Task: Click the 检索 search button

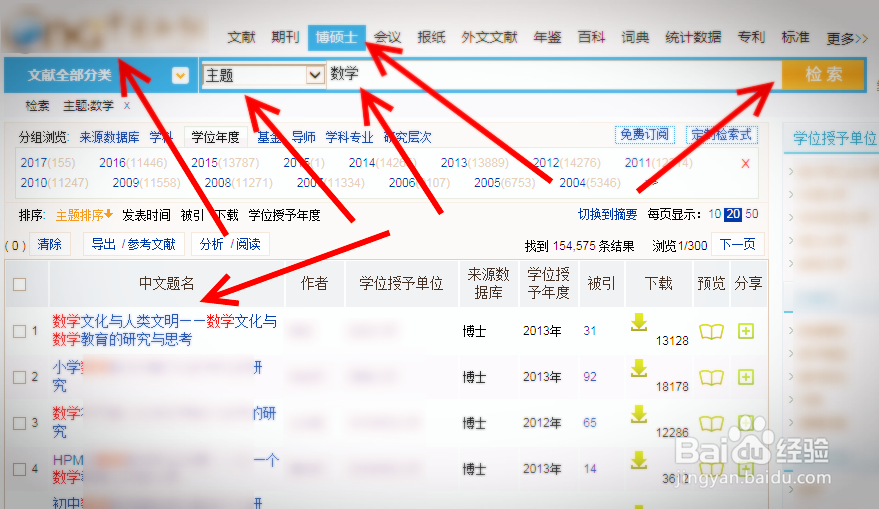Action: coord(824,75)
